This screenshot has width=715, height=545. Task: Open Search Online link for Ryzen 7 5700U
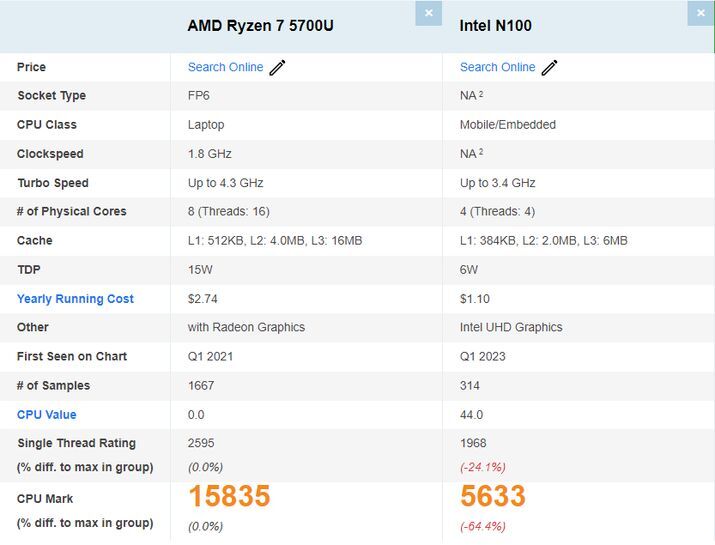(x=225, y=67)
